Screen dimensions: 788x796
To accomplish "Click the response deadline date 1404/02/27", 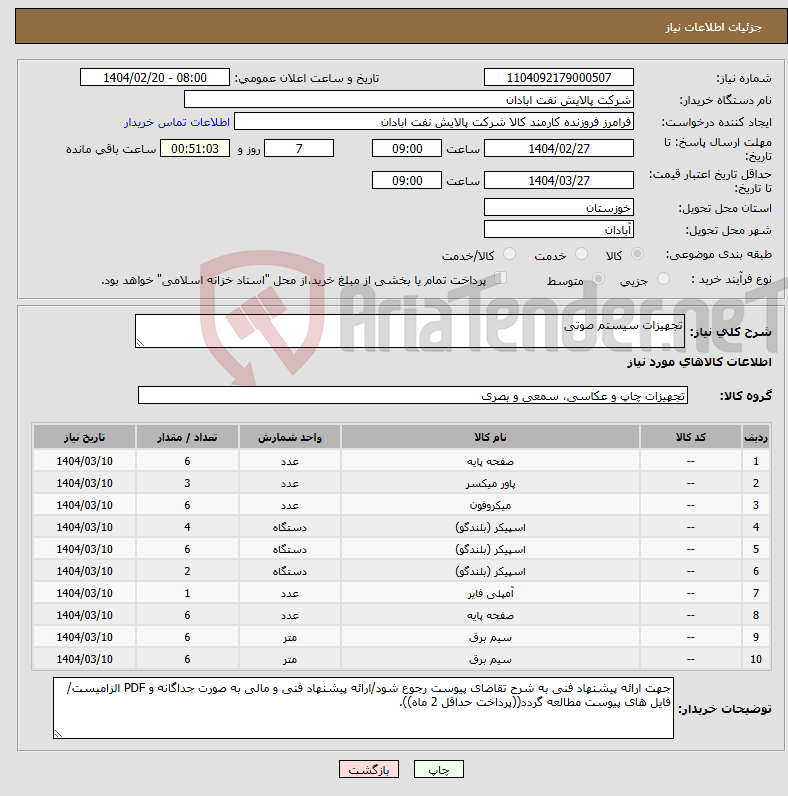I will 559,149.
